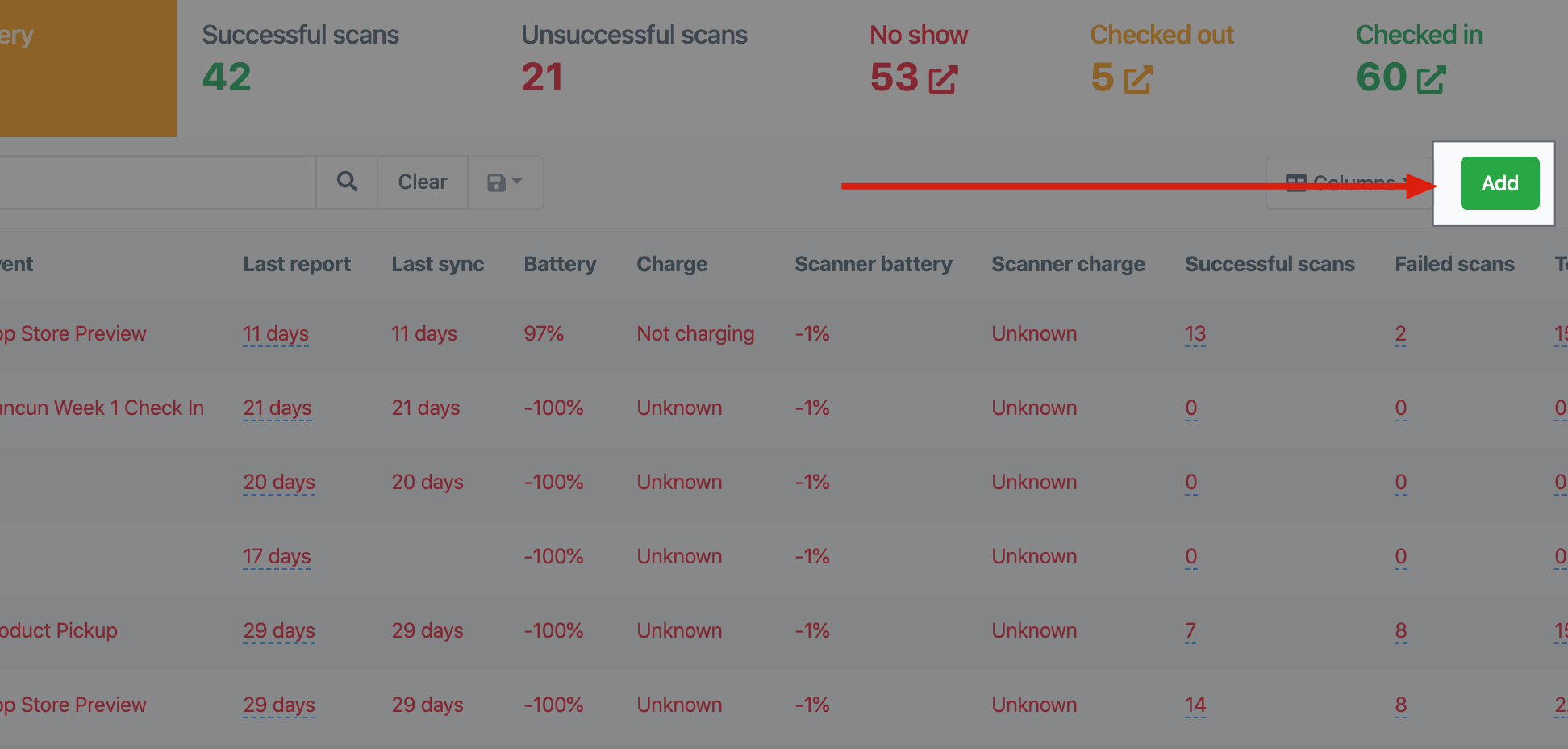Click the search magnifier icon
Image resolution: width=1568 pixels, height=749 pixels.
[x=347, y=182]
